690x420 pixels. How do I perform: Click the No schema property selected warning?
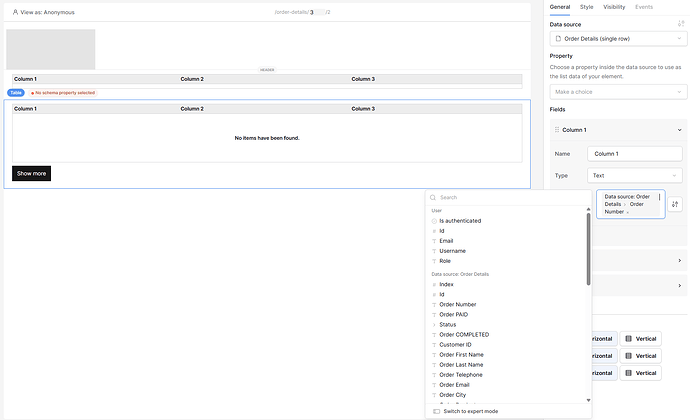(63, 93)
